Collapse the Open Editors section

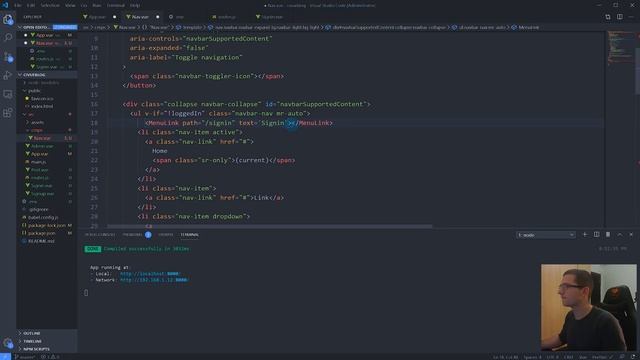[20, 27]
